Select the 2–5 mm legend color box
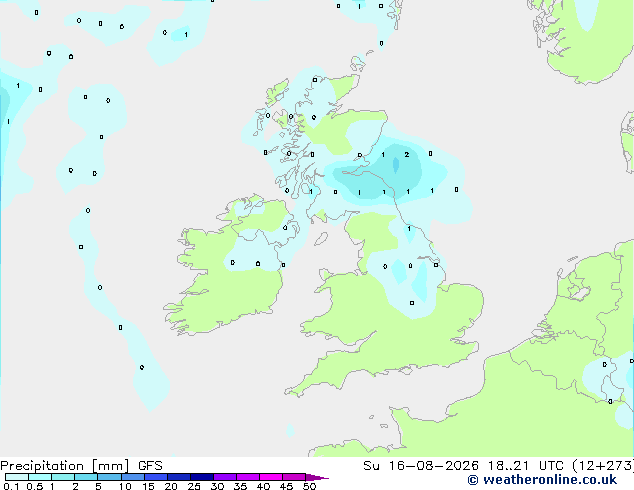Viewport: 634px width, 490px height. pos(86,477)
